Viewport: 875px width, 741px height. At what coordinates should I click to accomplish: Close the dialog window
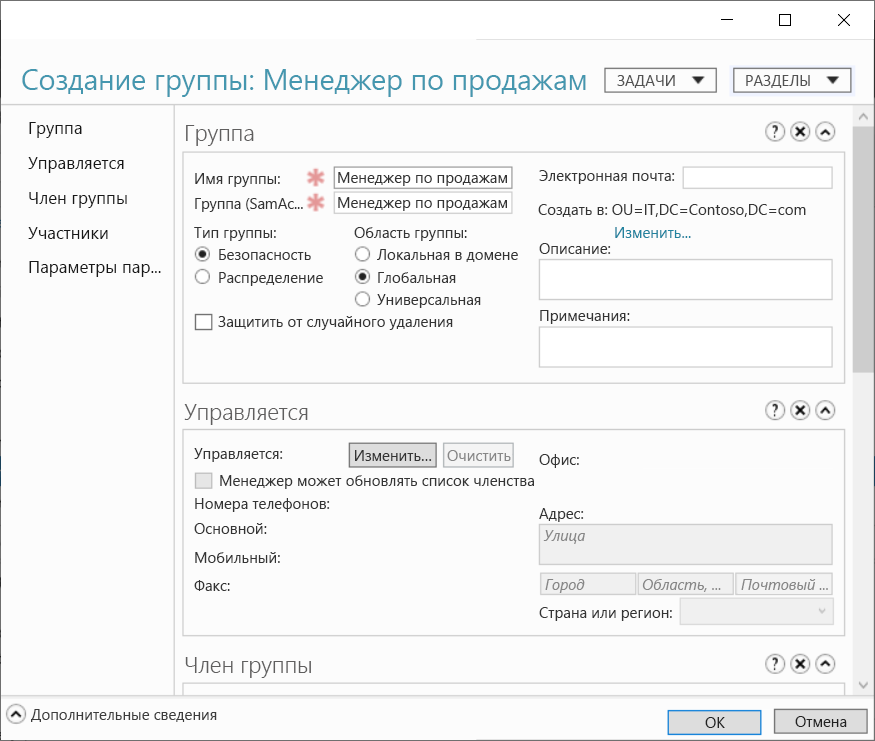[x=844, y=20]
